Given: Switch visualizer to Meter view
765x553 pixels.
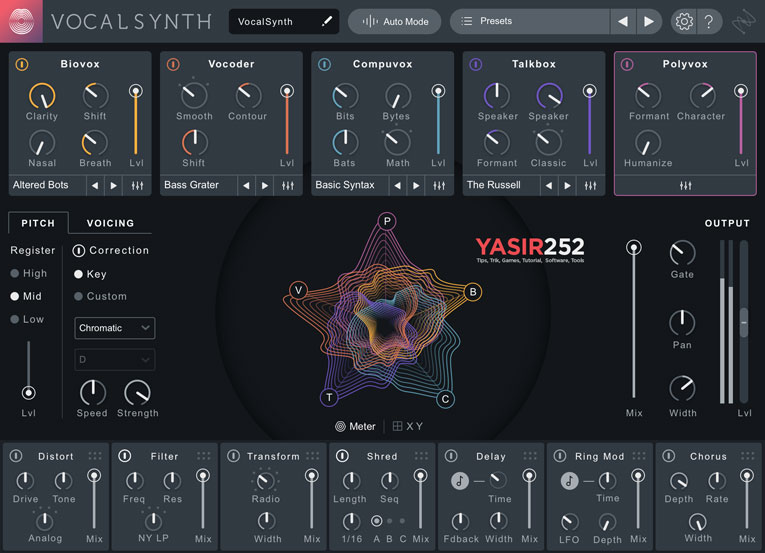Looking at the screenshot, I should [356, 426].
